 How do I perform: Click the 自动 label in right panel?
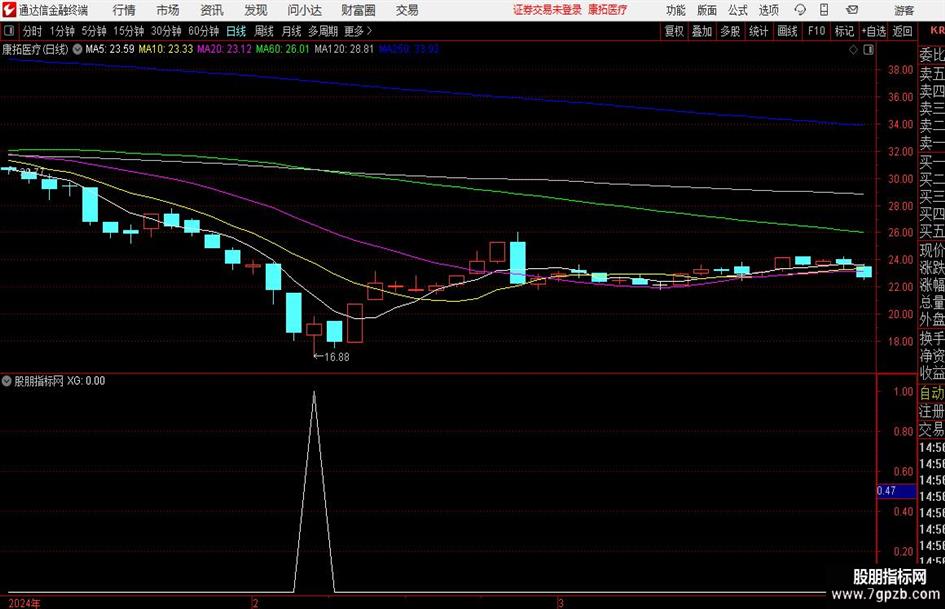coord(932,393)
